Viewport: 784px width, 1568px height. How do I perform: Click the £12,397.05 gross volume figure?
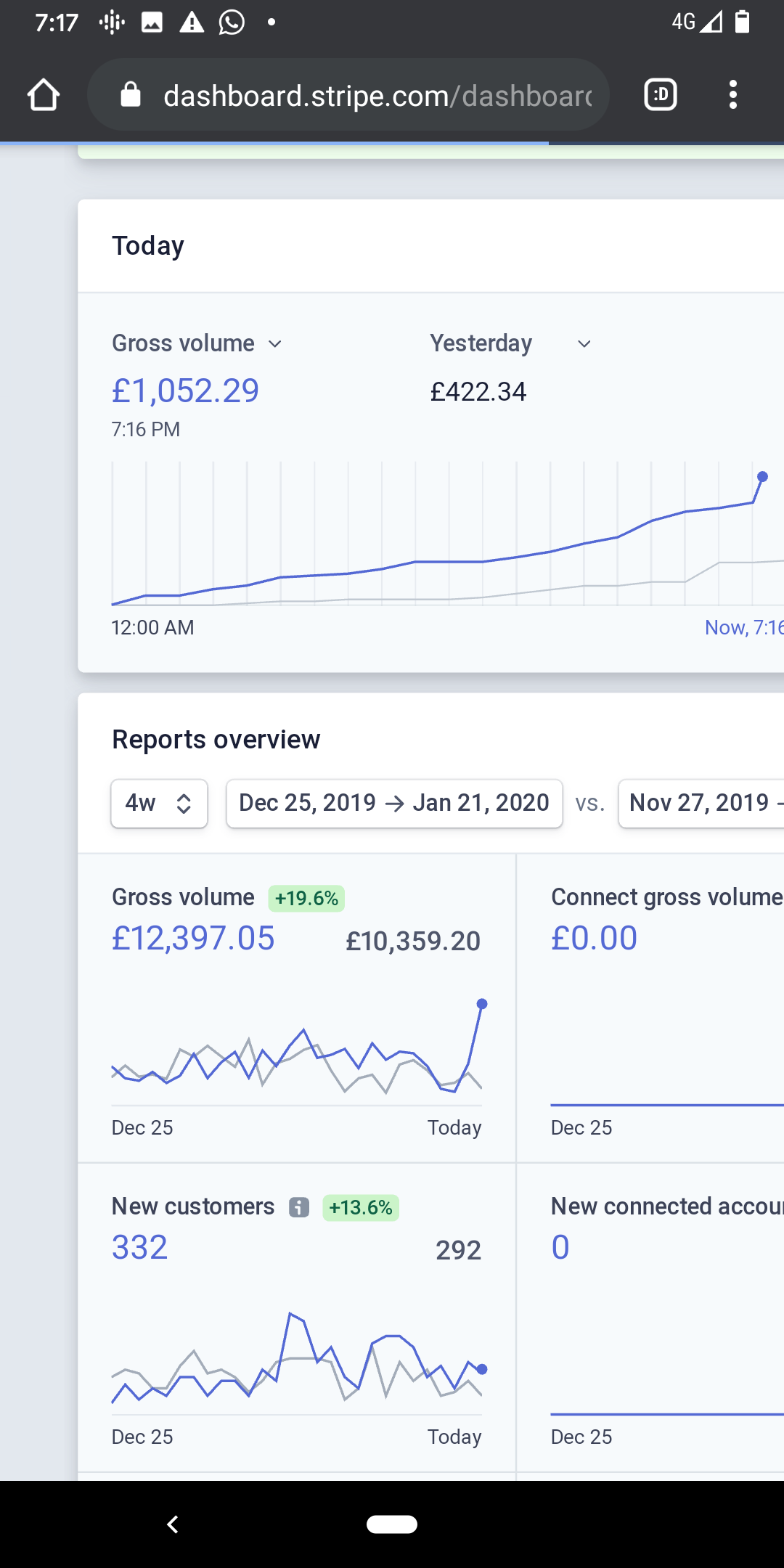(193, 938)
